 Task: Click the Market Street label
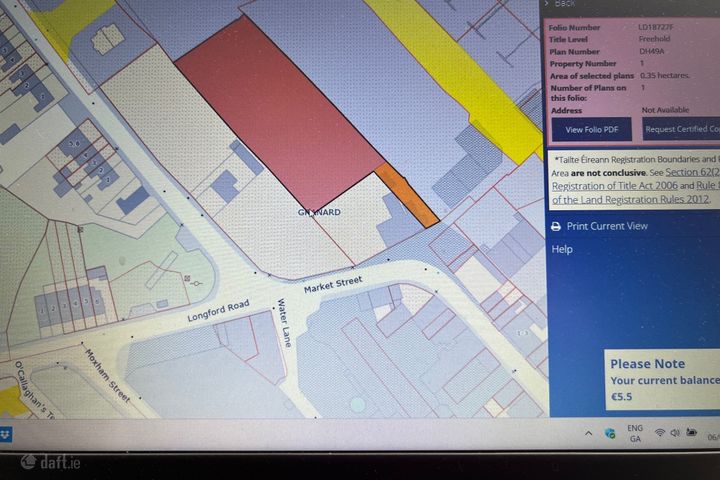[333, 284]
